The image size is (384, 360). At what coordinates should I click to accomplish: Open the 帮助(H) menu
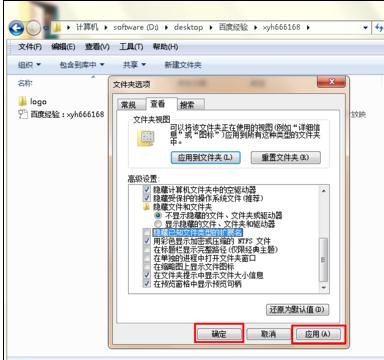[x=166, y=47]
